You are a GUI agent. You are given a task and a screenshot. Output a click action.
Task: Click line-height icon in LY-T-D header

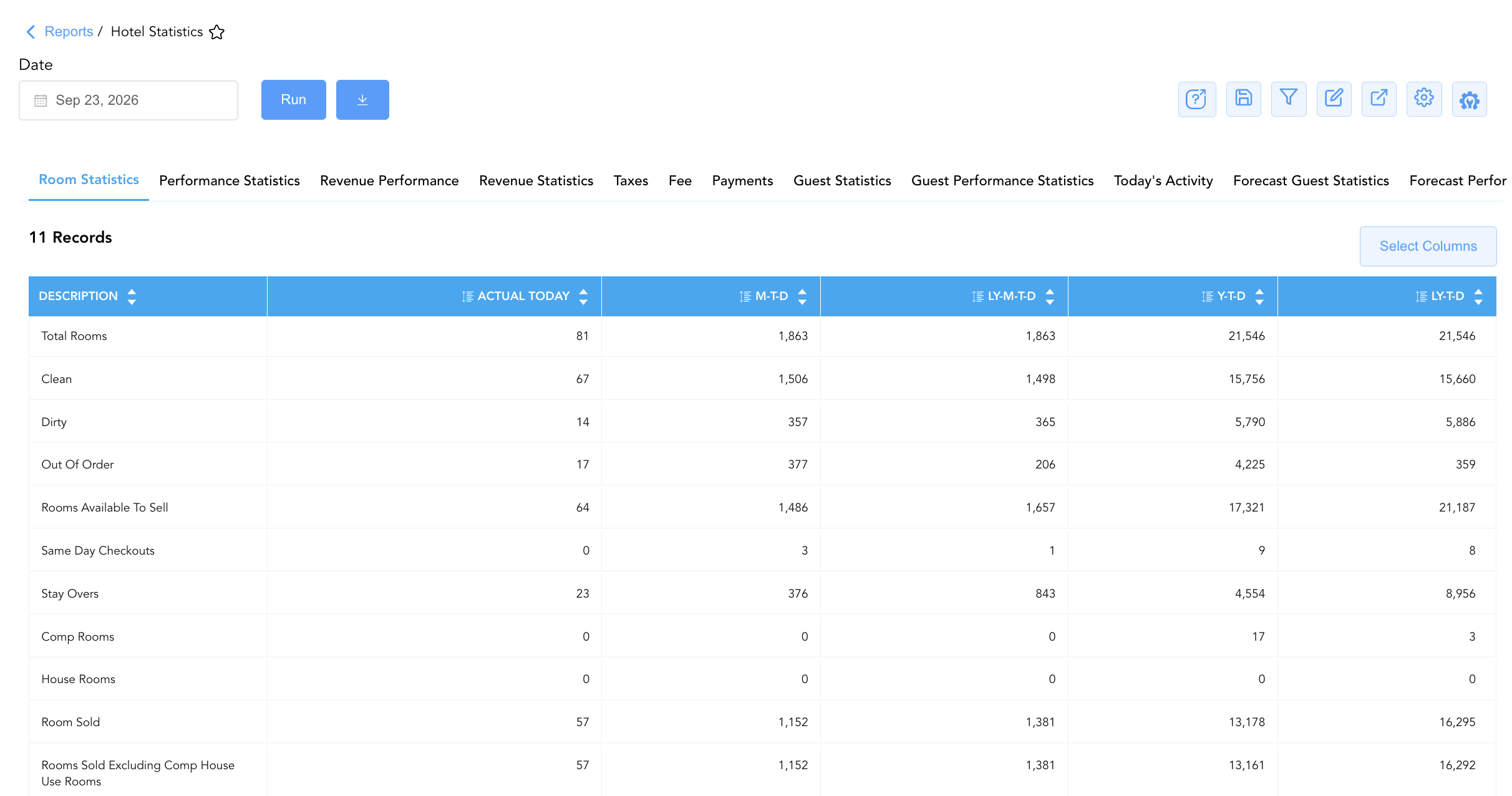pos(1421,296)
